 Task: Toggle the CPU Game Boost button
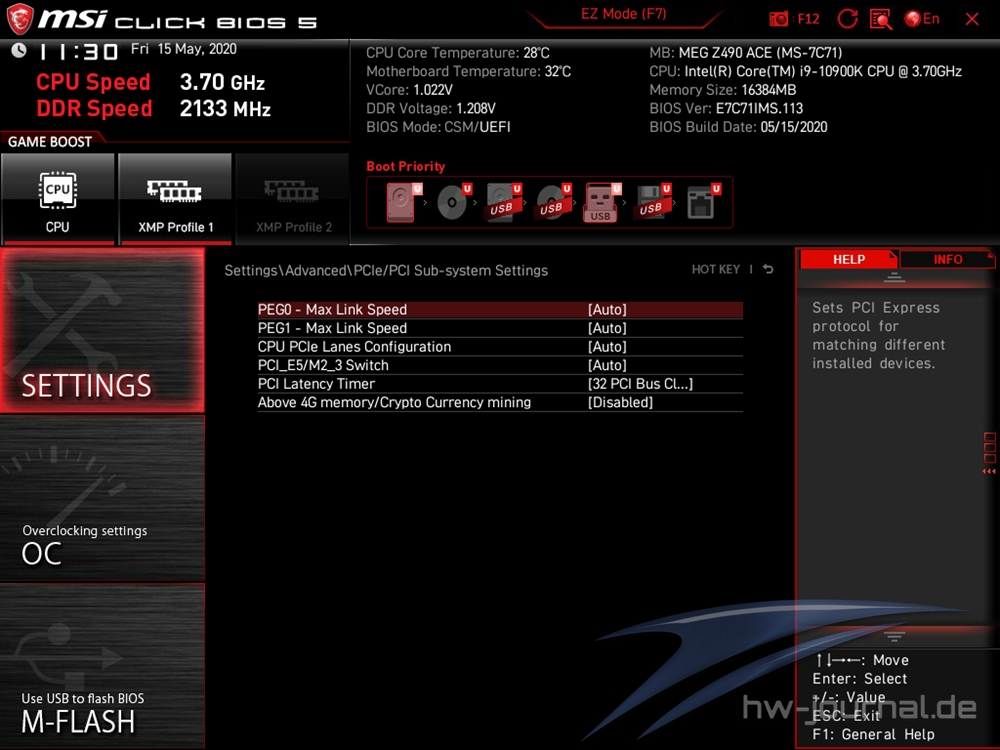point(58,199)
